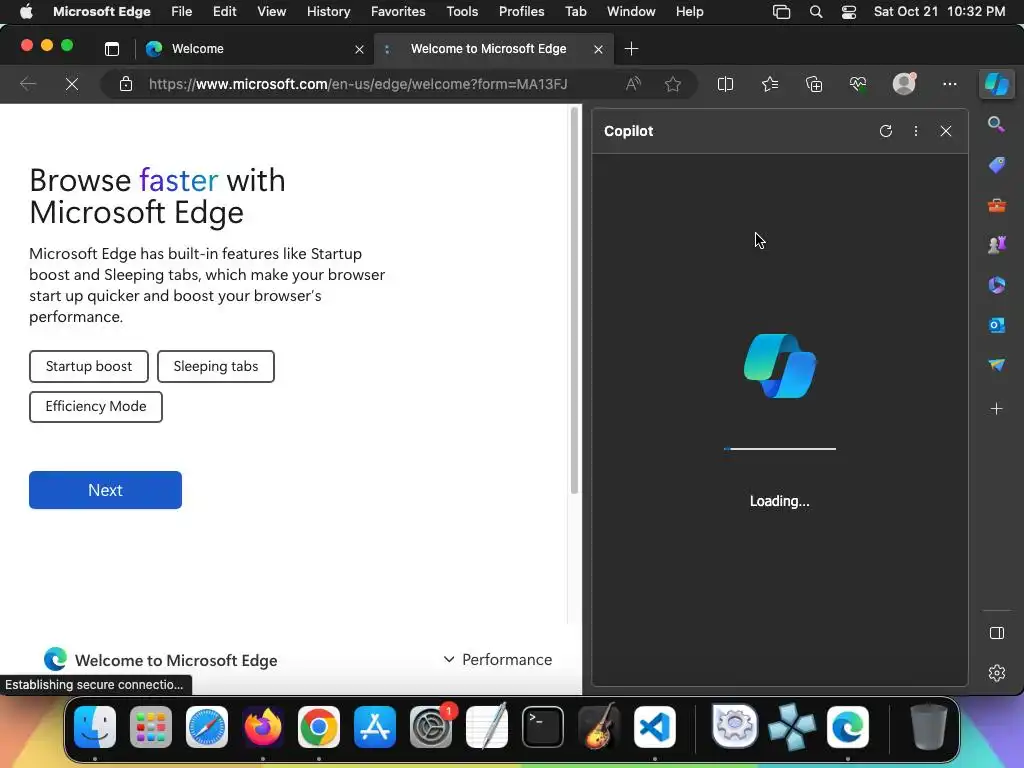Open the Collections icon
Image resolution: width=1024 pixels, height=768 pixels.
814,84
